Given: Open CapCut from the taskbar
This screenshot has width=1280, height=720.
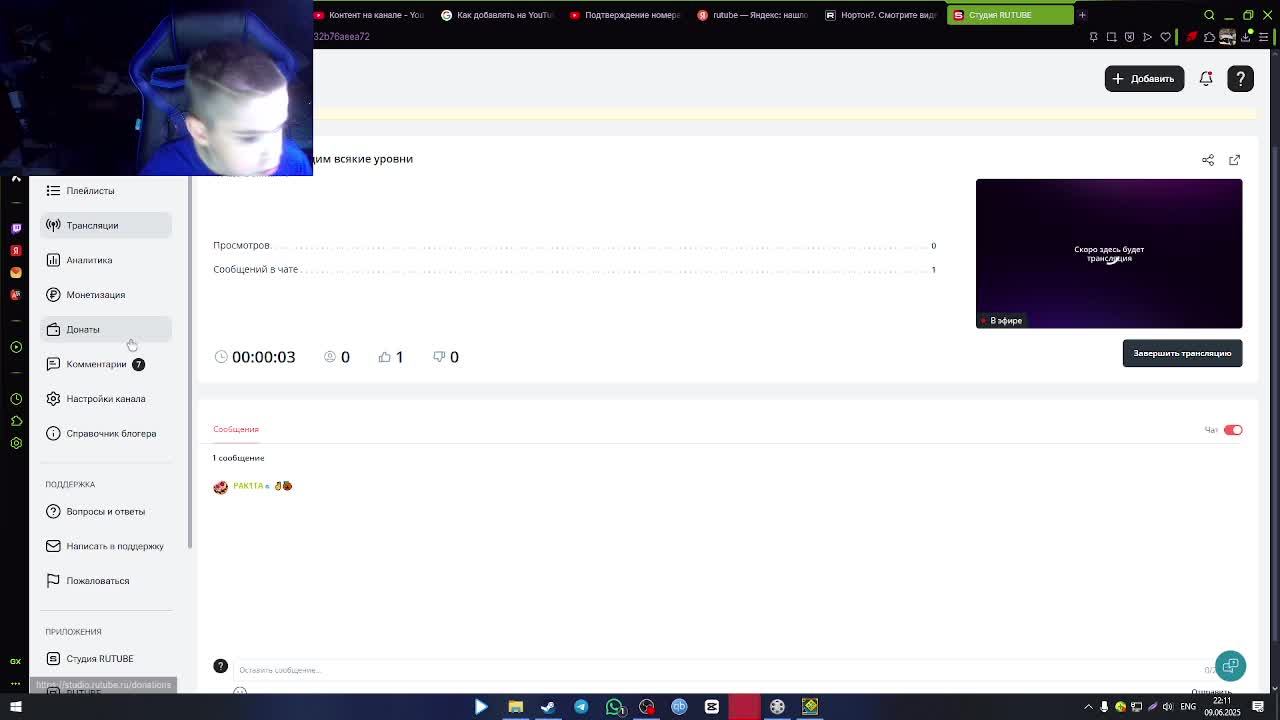Looking at the screenshot, I should pos(712,707).
